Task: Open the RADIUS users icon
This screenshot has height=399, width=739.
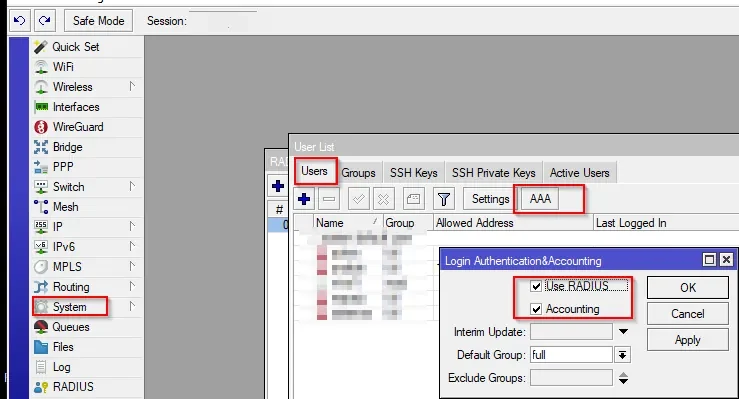Action: (41, 387)
